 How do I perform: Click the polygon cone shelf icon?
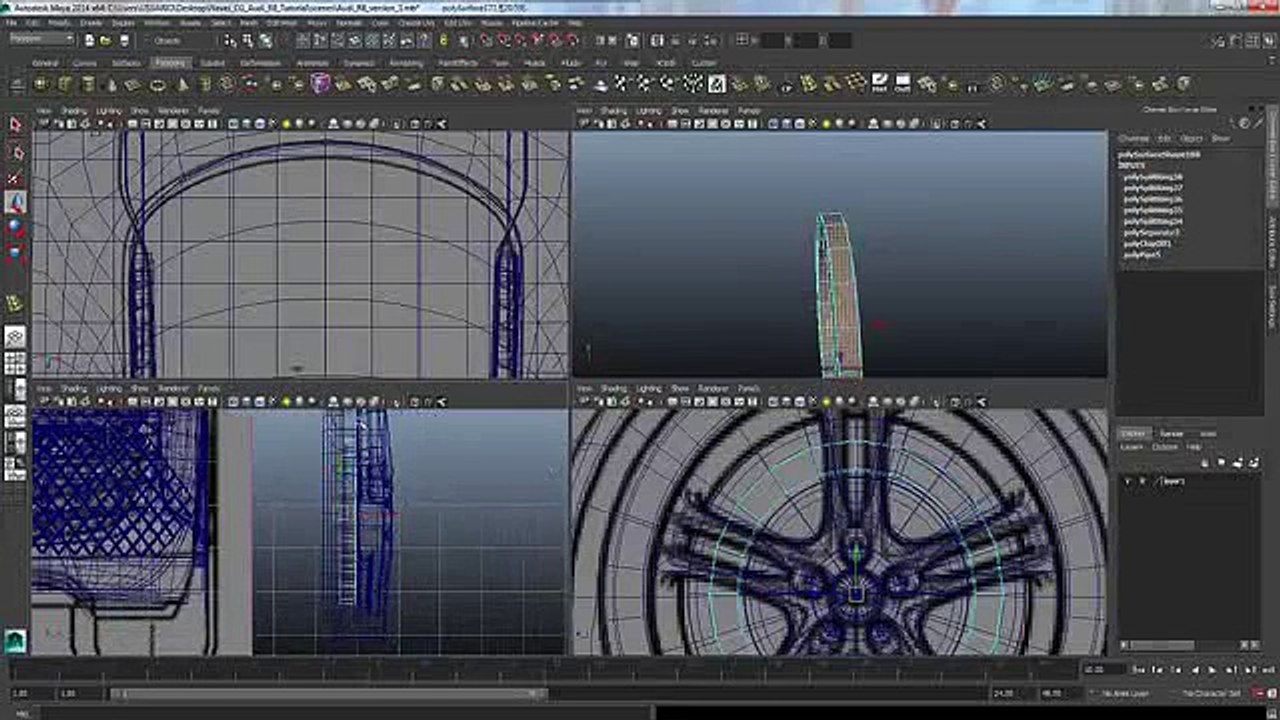point(112,84)
